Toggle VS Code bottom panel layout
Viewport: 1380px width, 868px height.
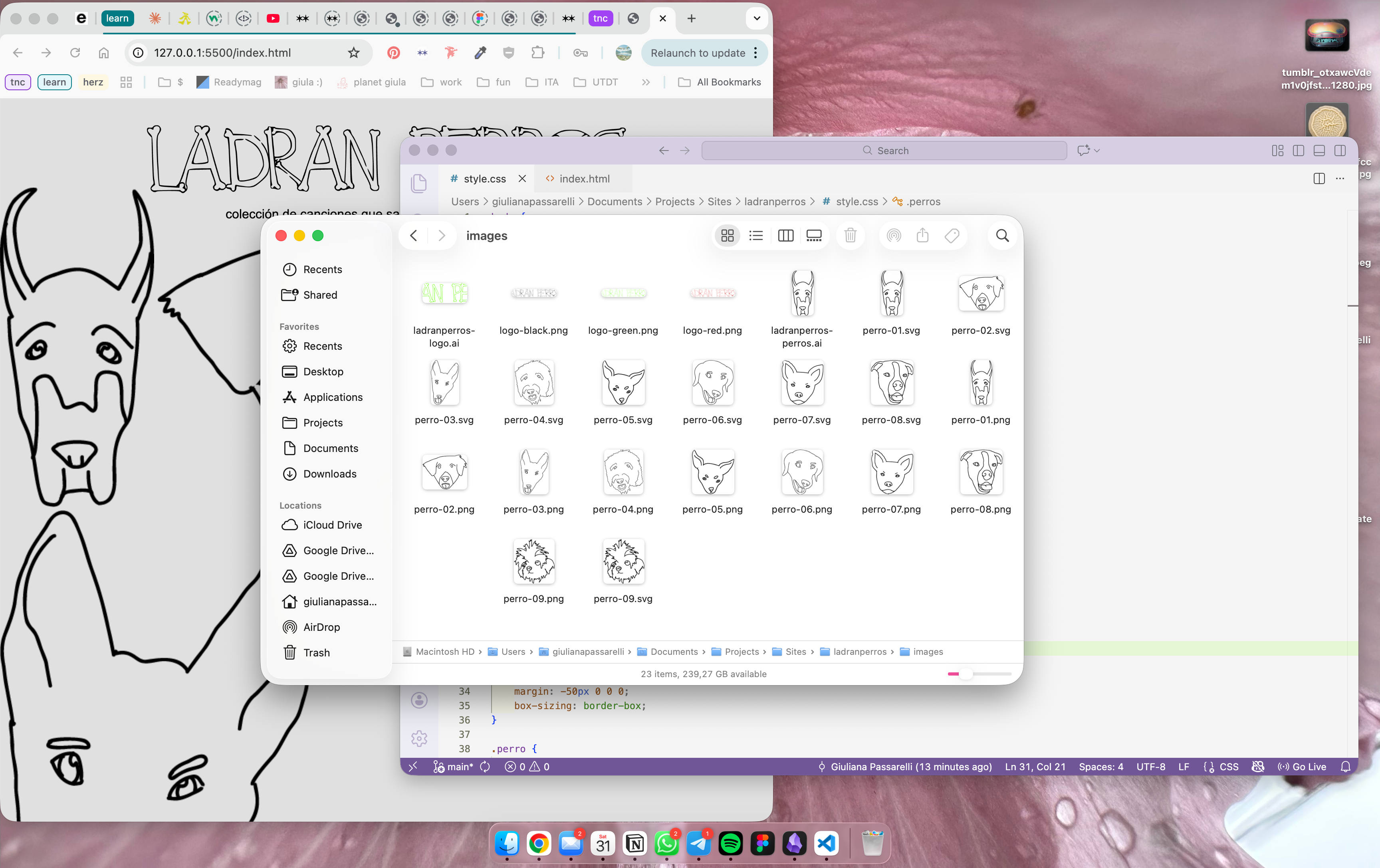point(1319,151)
